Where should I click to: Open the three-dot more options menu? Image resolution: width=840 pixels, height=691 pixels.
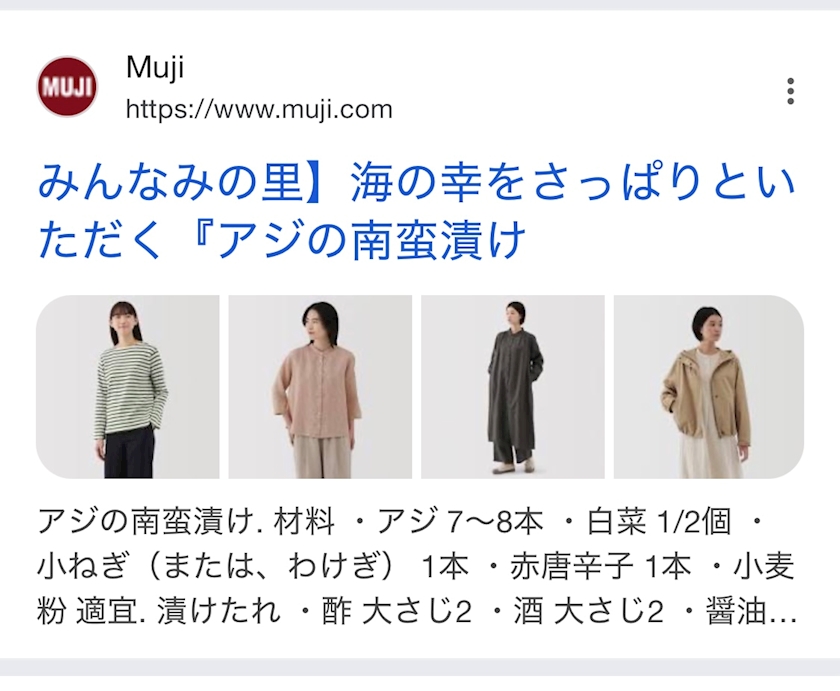(x=790, y=91)
